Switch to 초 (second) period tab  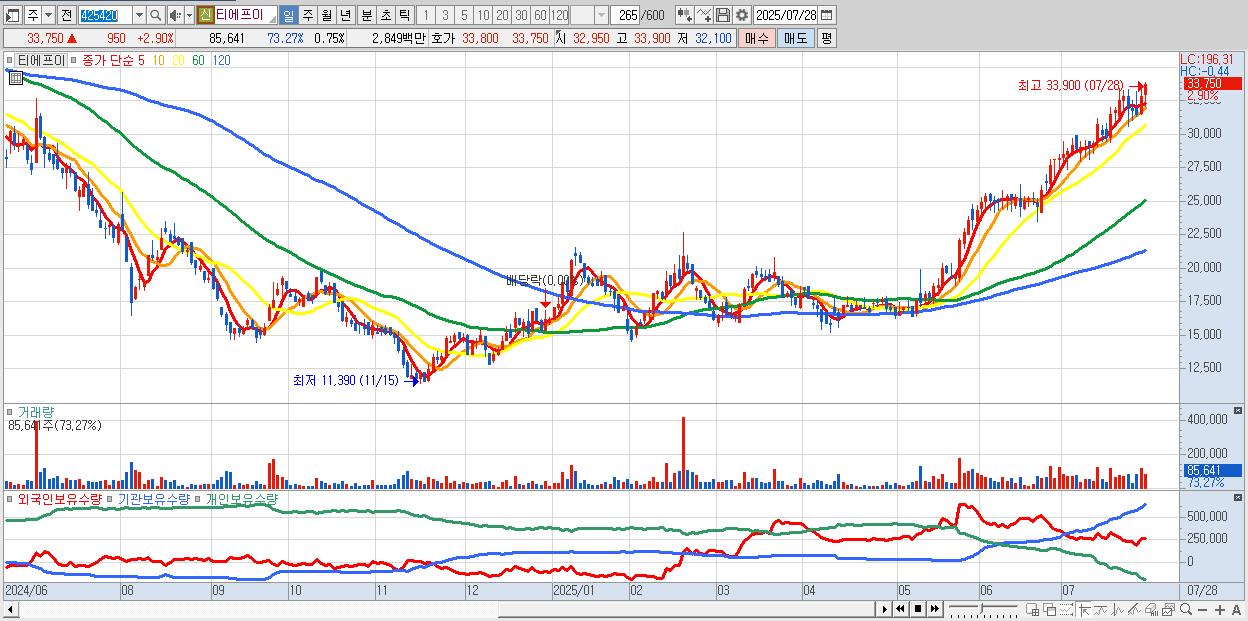pyautogui.click(x=384, y=15)
